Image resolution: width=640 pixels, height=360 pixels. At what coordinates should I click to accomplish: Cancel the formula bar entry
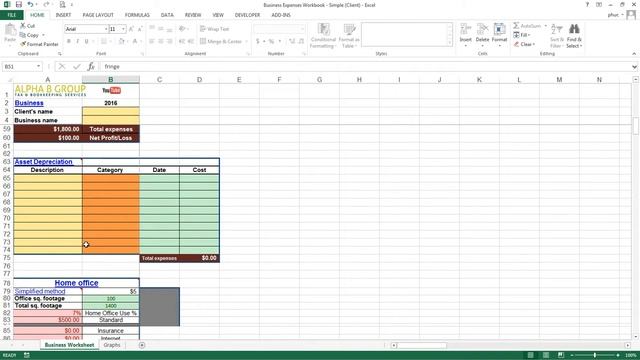coord(62,67)
